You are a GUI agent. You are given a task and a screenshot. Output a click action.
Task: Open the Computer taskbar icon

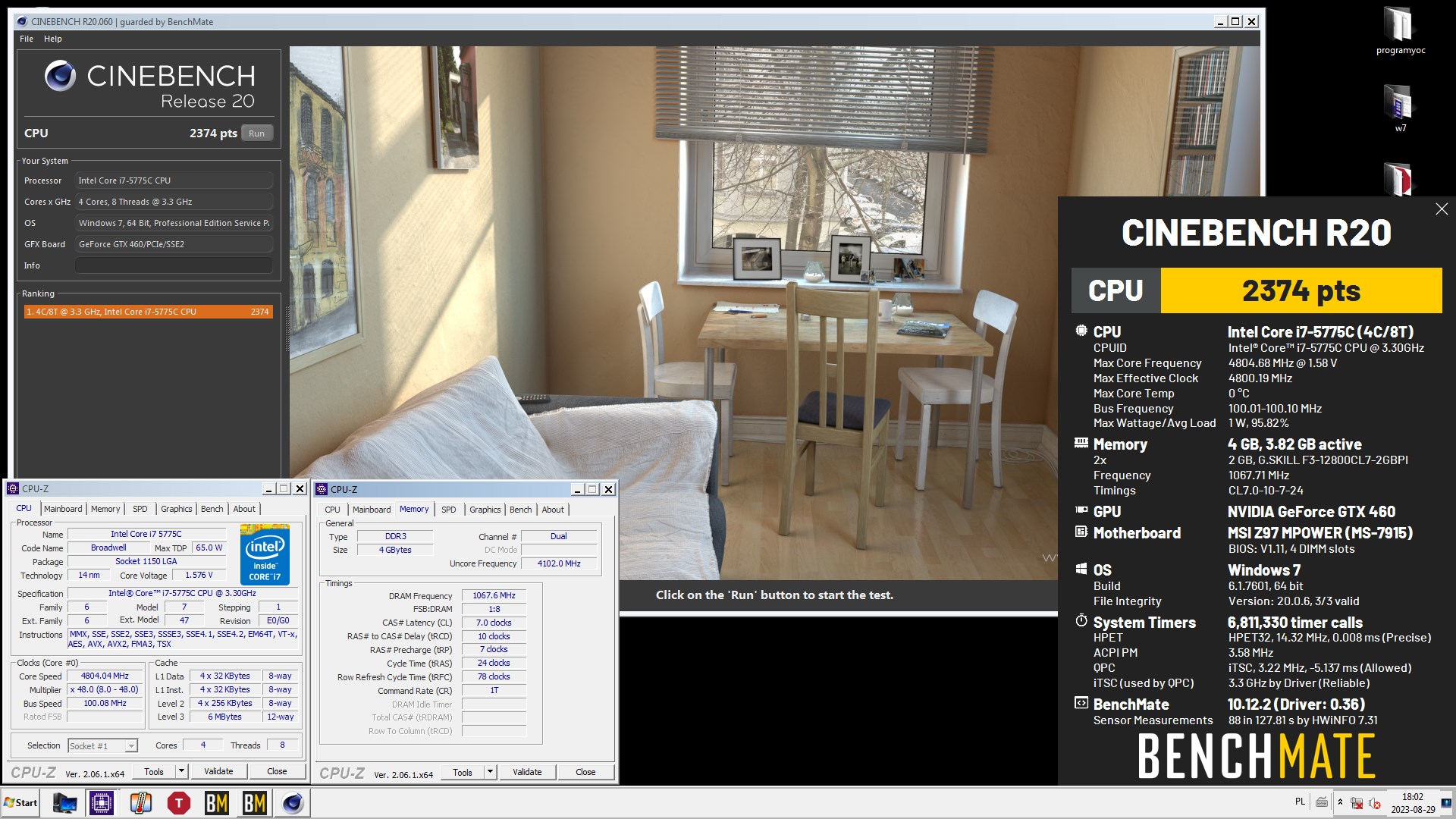coord(64,802)
